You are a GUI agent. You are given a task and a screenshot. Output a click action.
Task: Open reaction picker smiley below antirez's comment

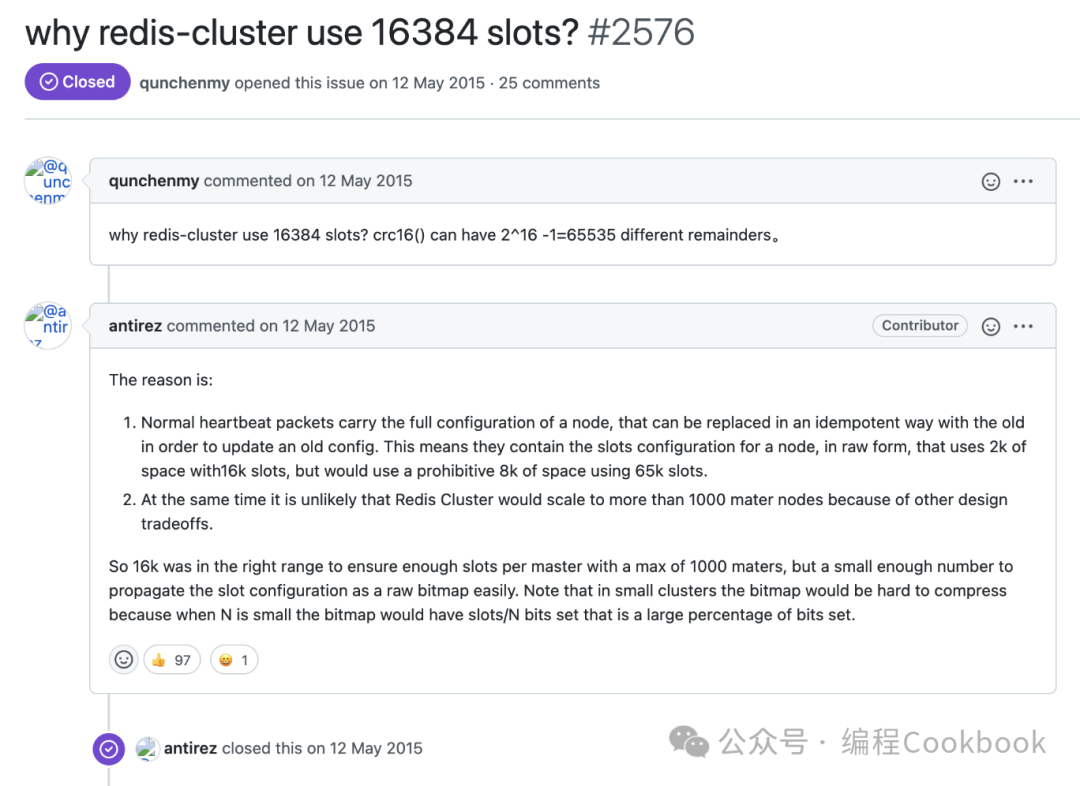[124, 660]
